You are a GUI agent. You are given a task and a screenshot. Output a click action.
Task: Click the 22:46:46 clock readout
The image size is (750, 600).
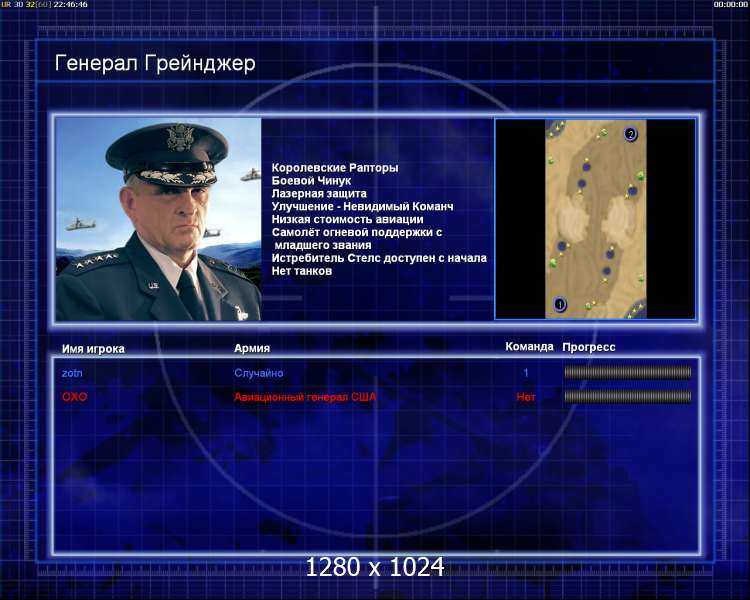[70, 4]
